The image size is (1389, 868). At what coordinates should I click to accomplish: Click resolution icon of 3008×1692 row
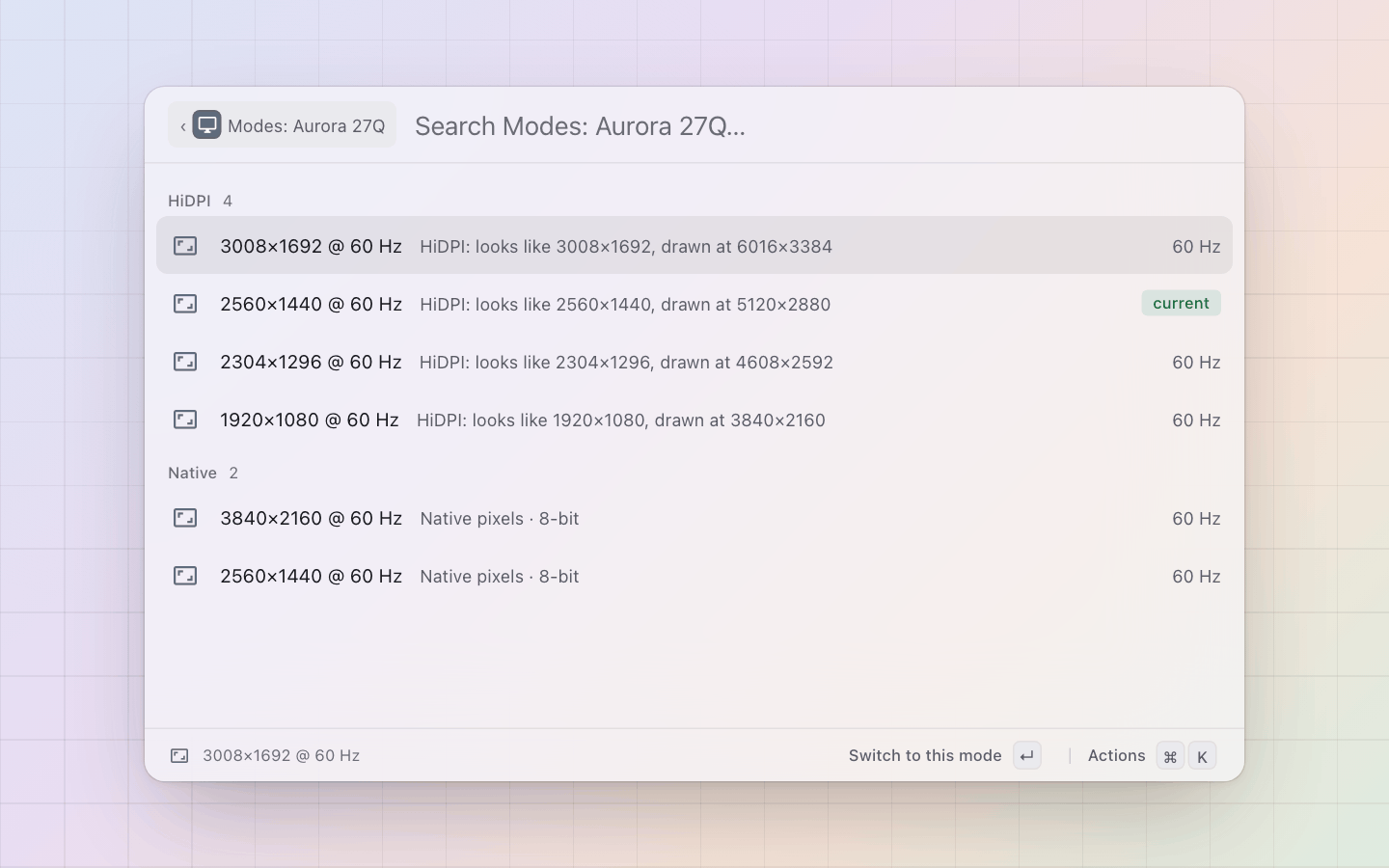[x=185, y=246]
